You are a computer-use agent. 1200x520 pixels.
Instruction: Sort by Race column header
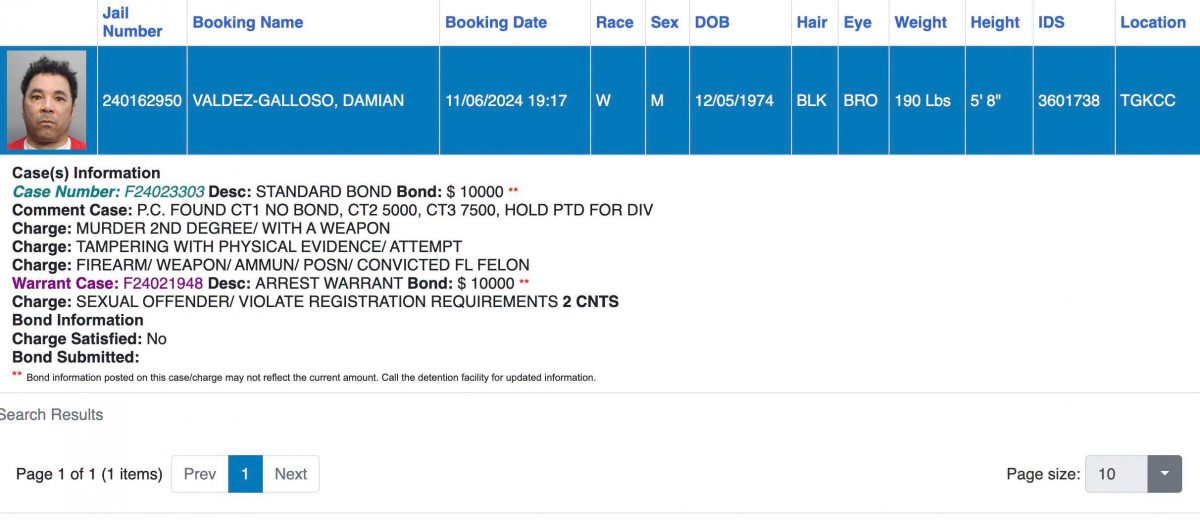615,22
